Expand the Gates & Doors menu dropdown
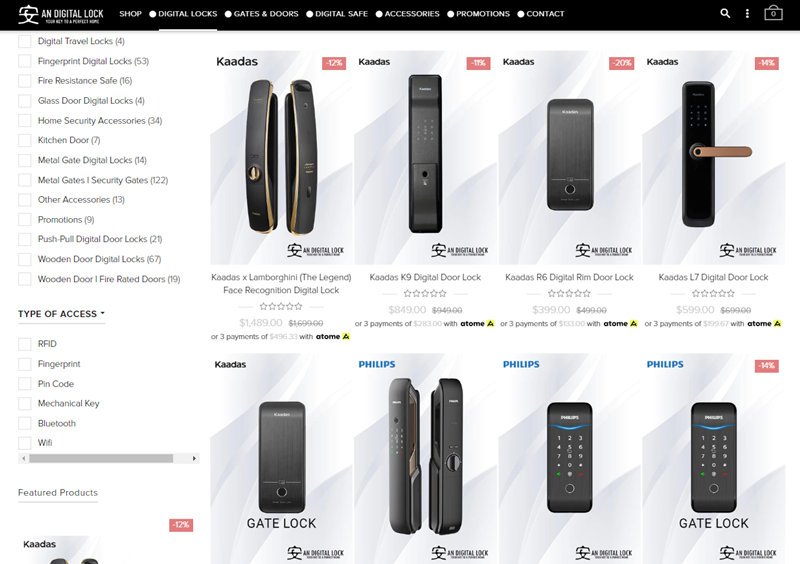The image size is (800, 564). click(x=262, y=14)
